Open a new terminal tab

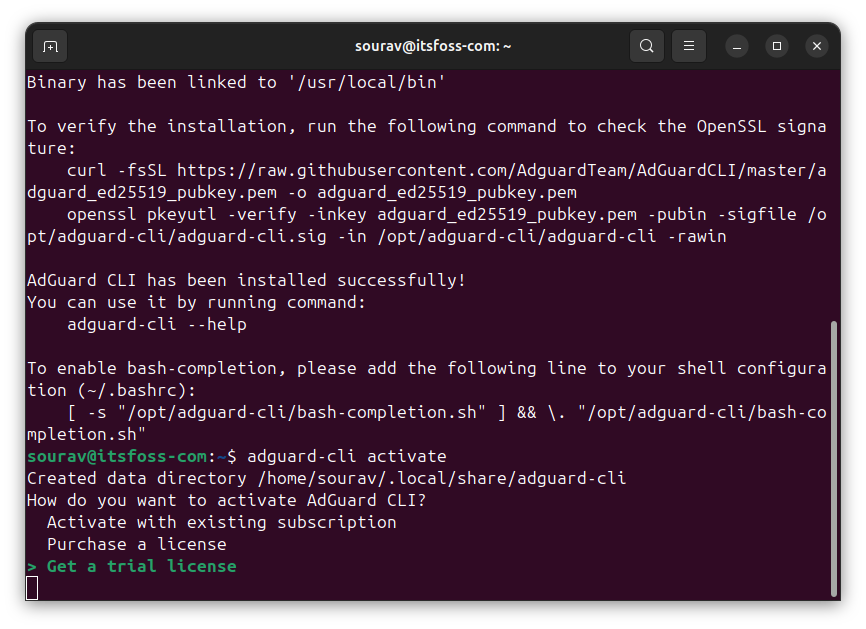[x=49, y=46]
